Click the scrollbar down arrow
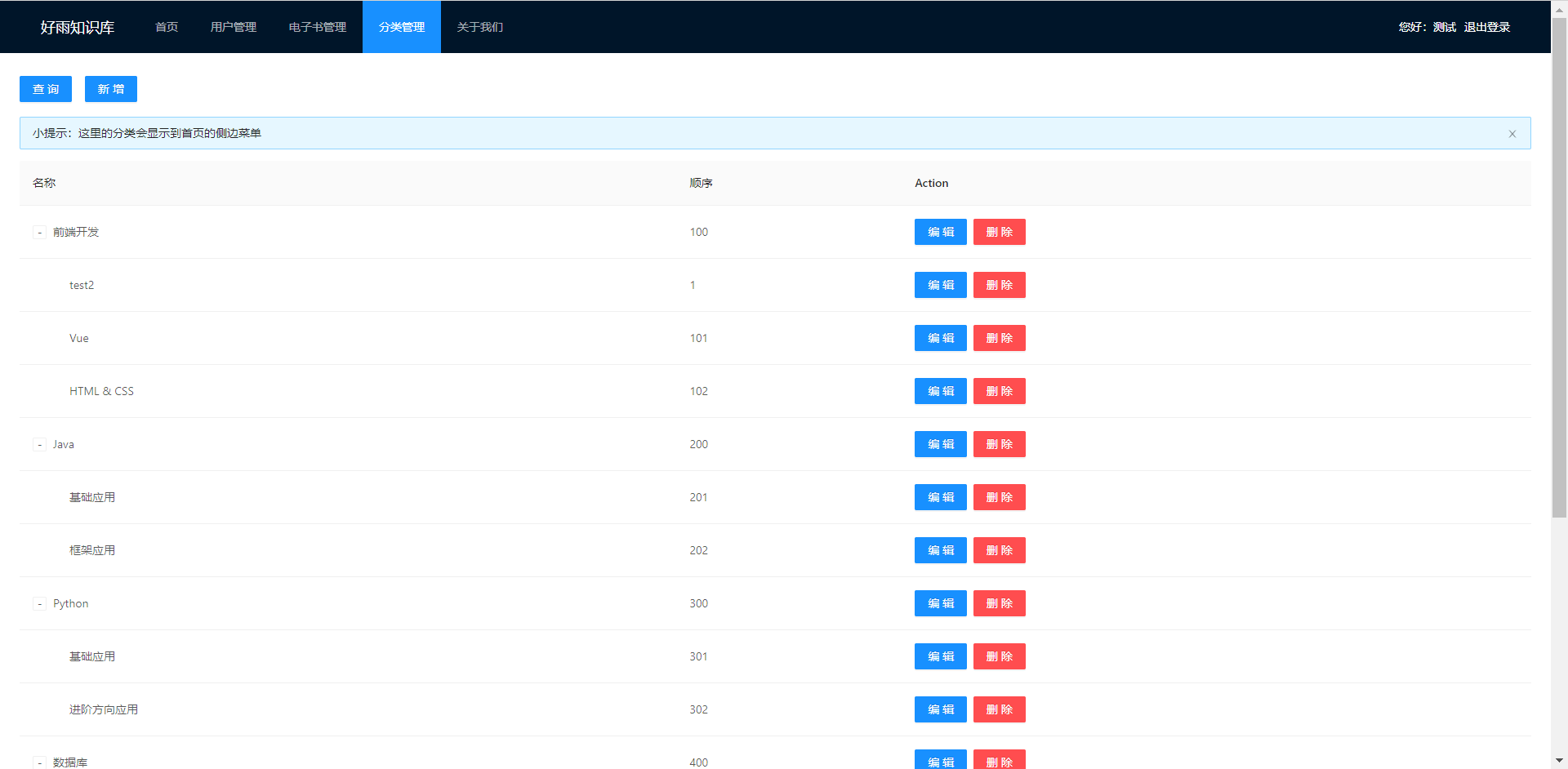 pyautogui.click(x=1559, y=761)
